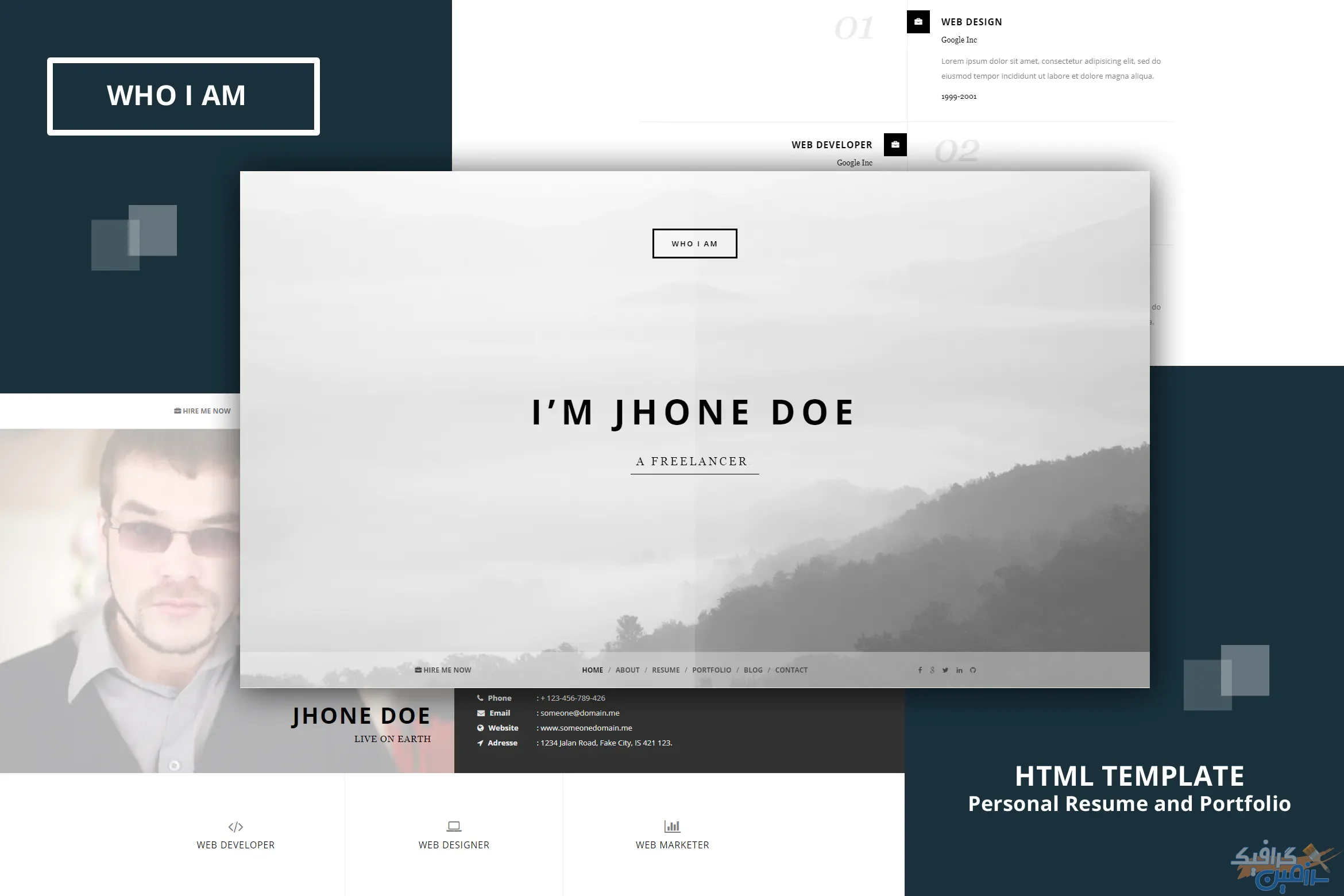Click the dark square icon beside Web Developer

(x=895, y=144)
